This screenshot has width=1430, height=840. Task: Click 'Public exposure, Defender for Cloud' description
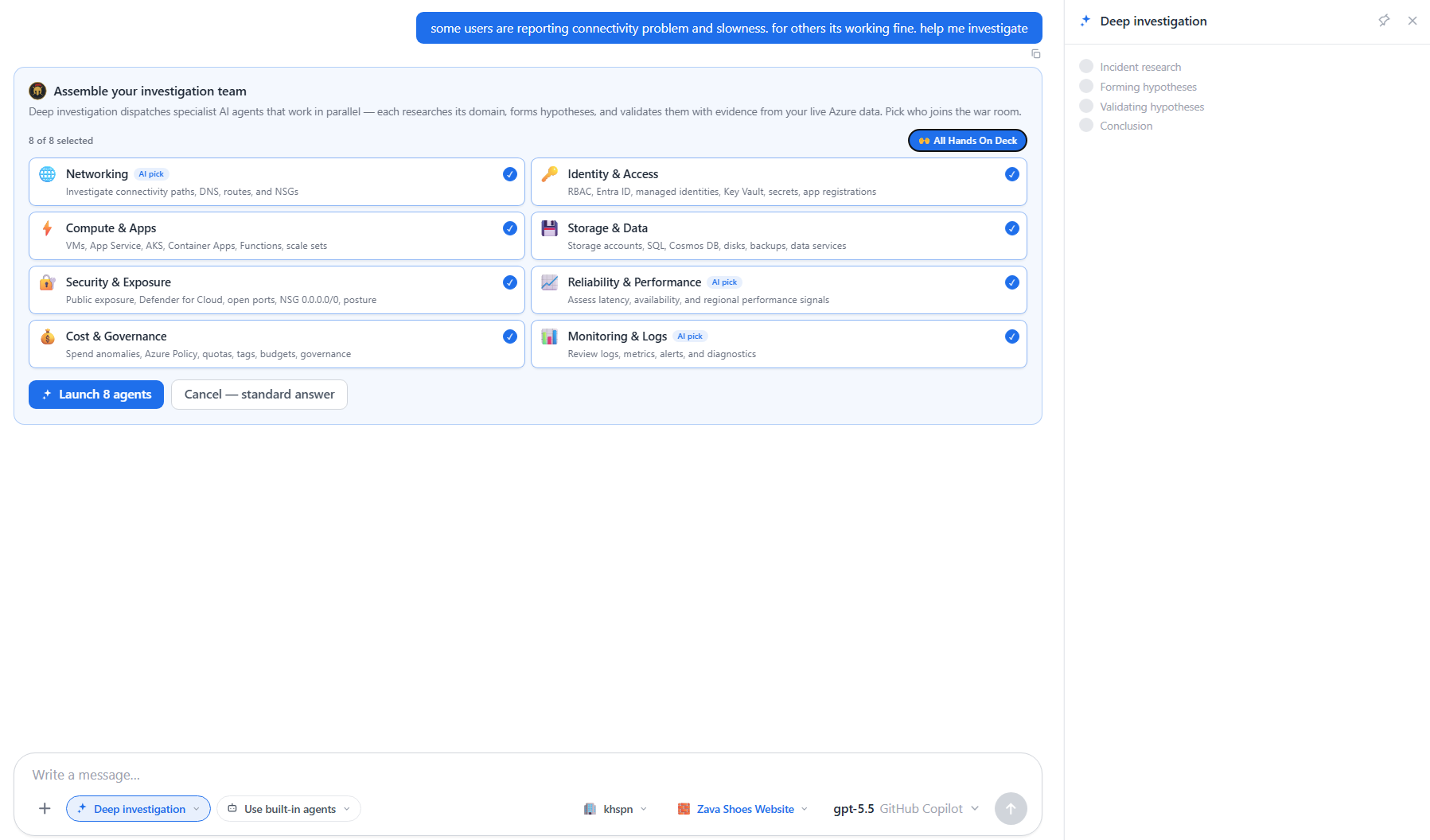point(221,300)
